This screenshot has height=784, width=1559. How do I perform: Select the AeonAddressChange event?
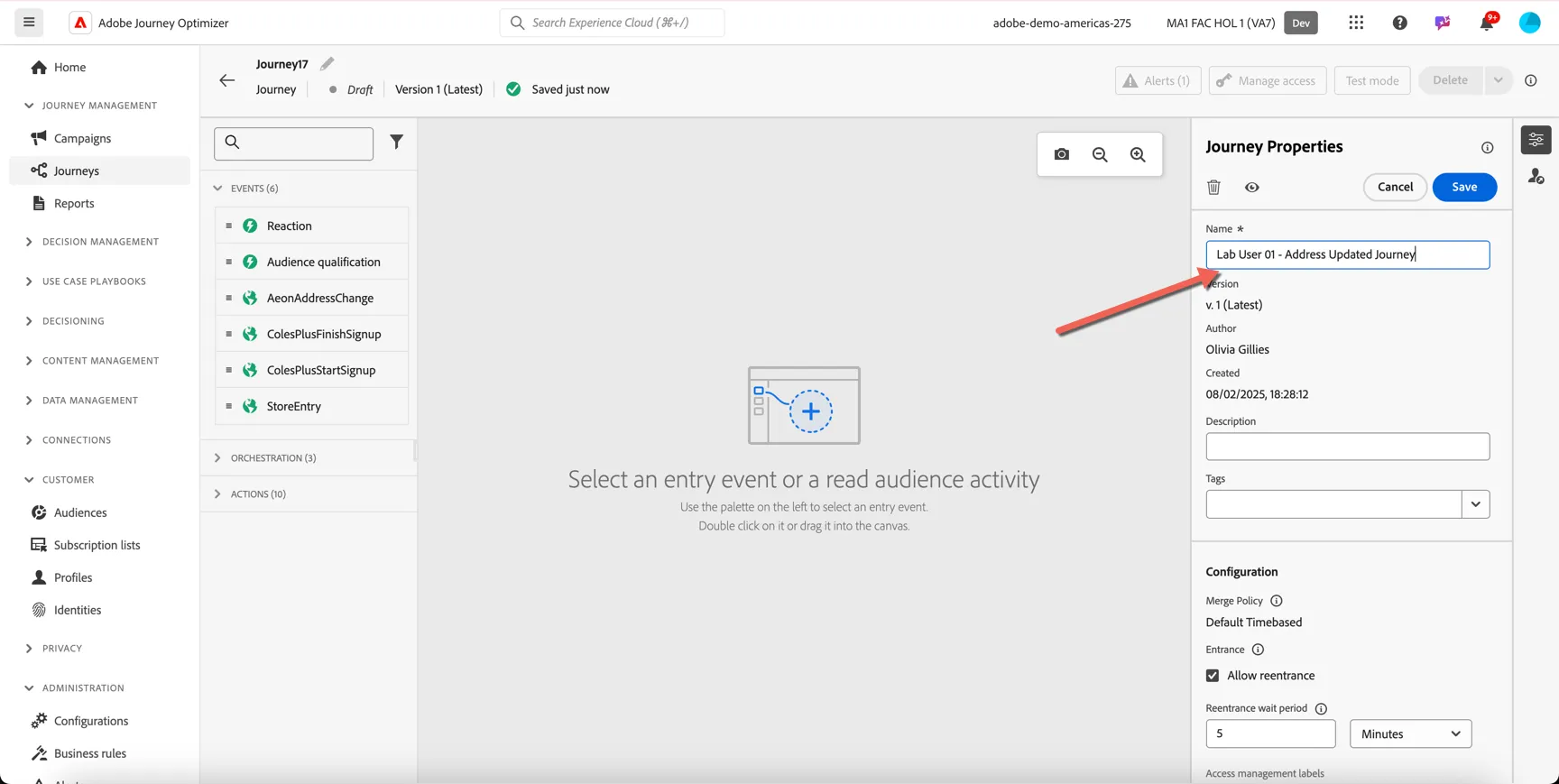coord(311,298)
